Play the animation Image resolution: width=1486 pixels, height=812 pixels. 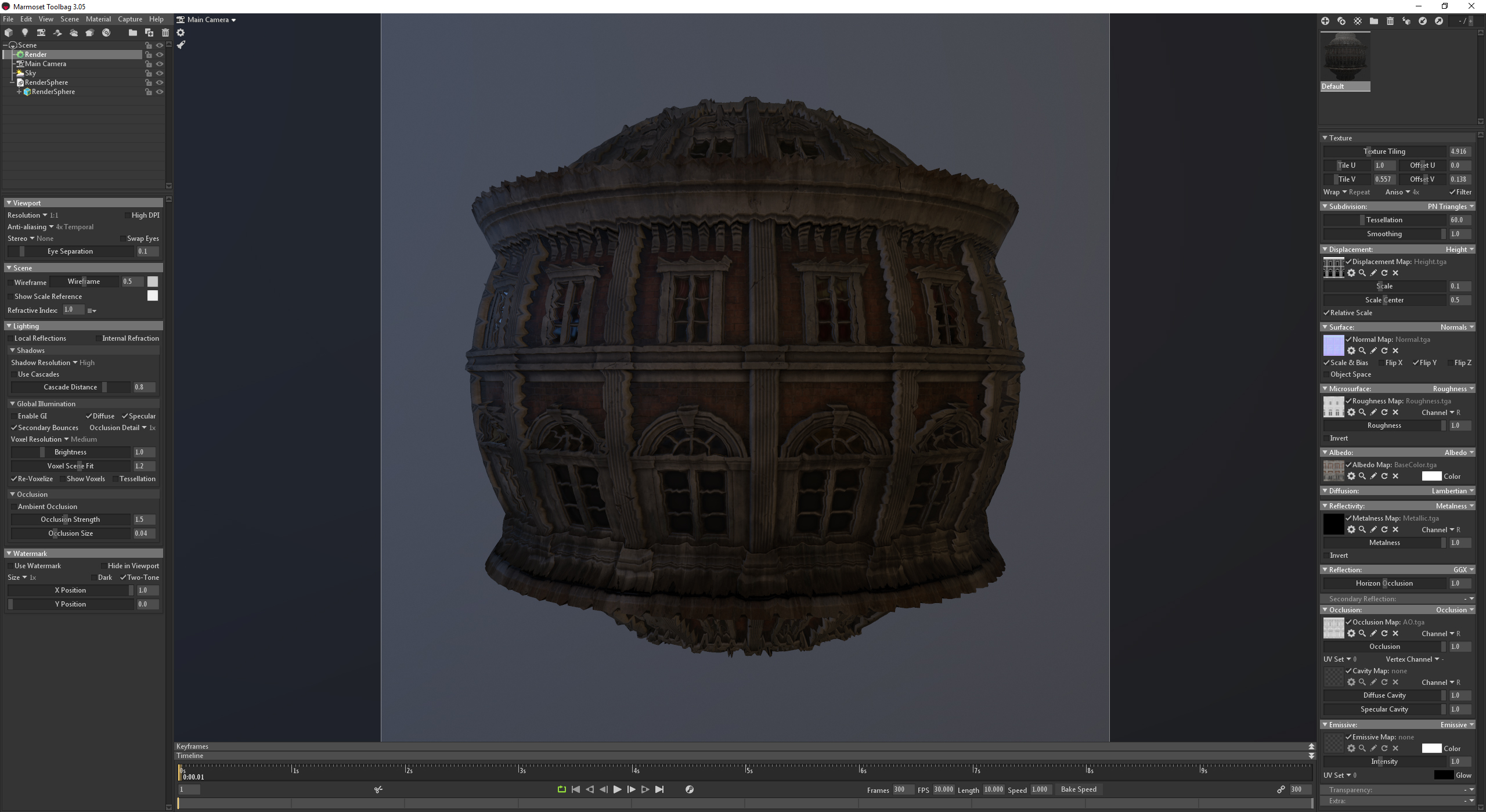click(x=618, y=789)
